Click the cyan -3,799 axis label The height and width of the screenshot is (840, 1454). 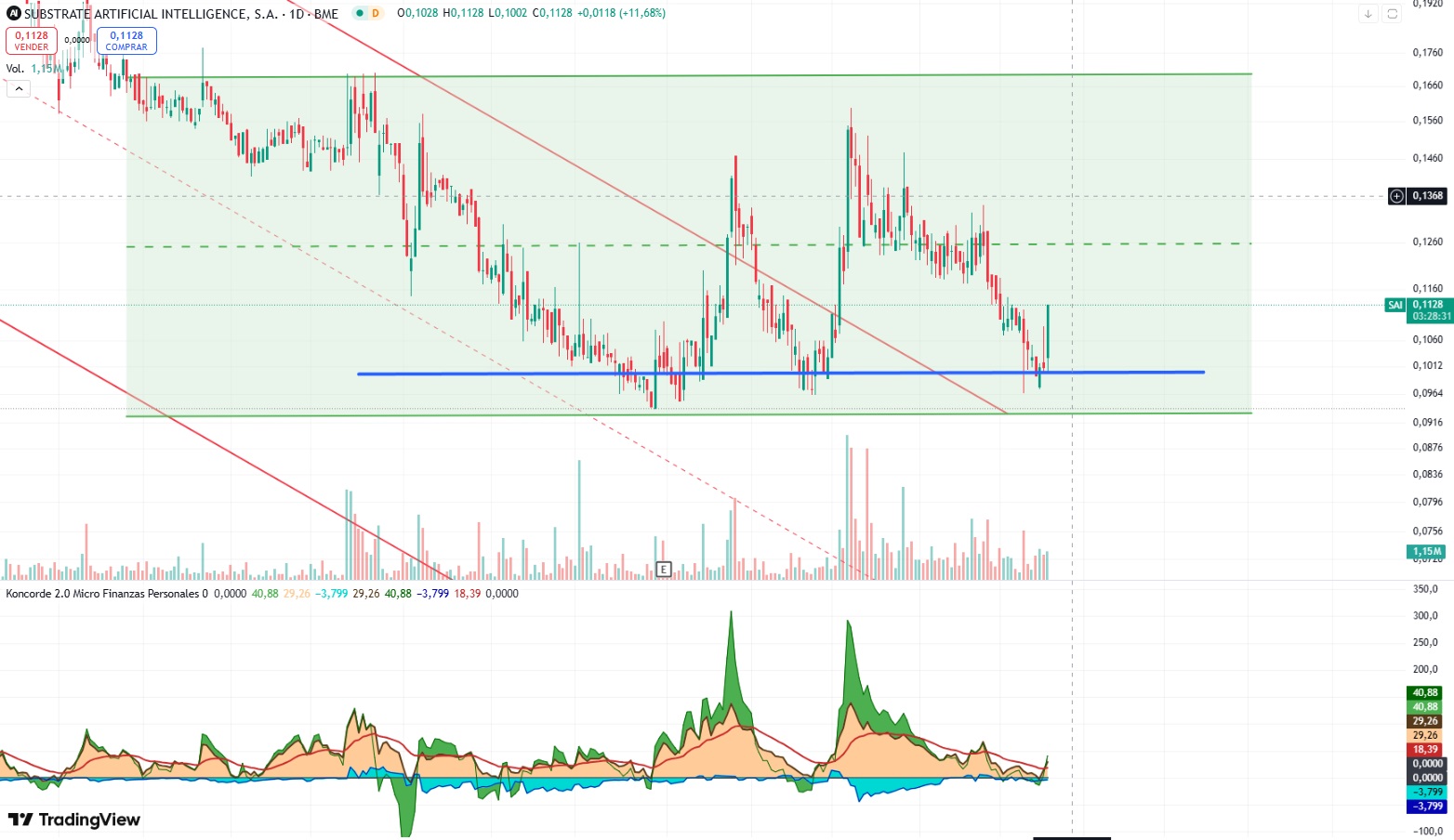click(1426, 793)
